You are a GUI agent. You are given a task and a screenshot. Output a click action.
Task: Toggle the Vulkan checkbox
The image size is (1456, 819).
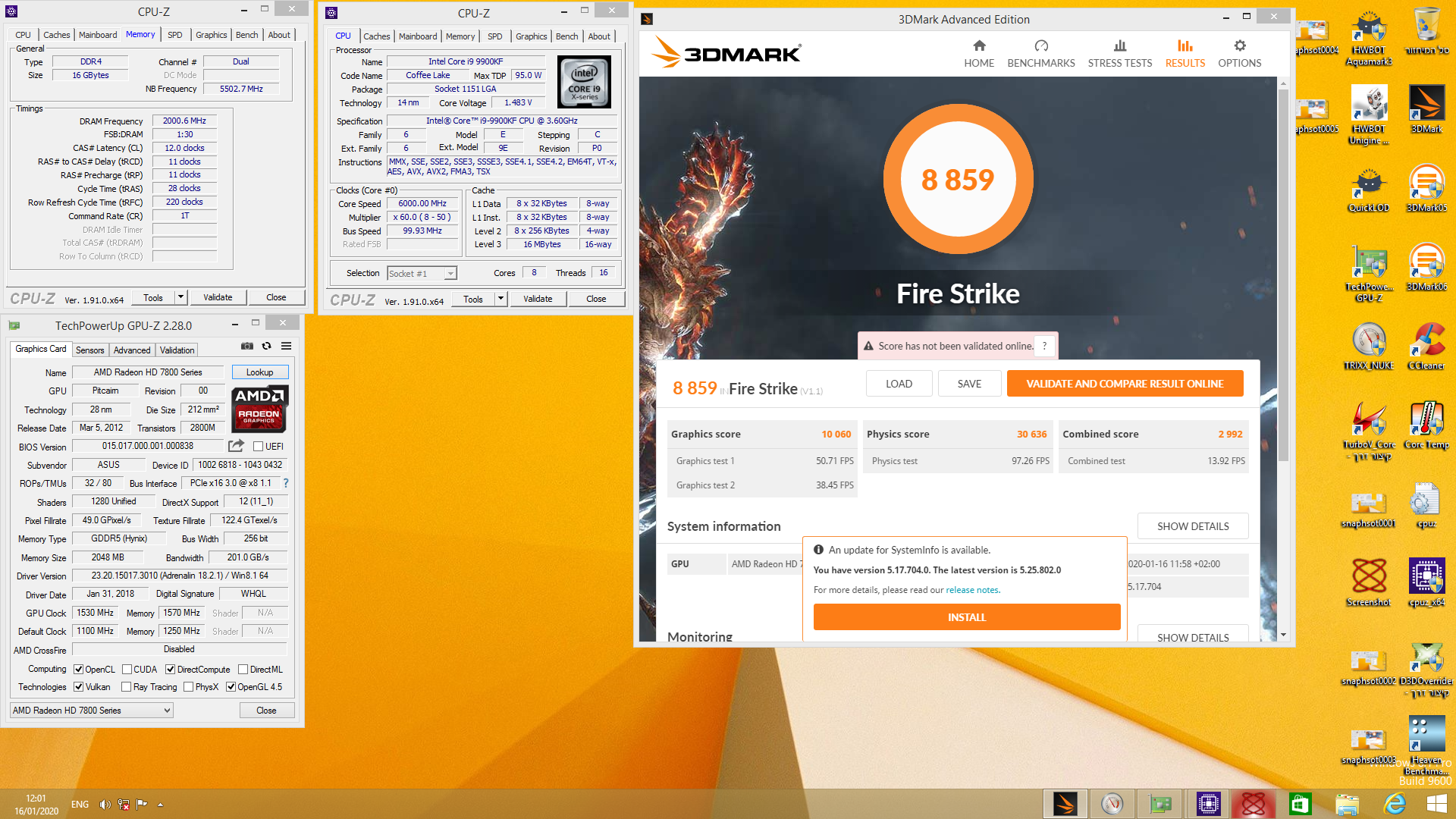tap(78, 687)
